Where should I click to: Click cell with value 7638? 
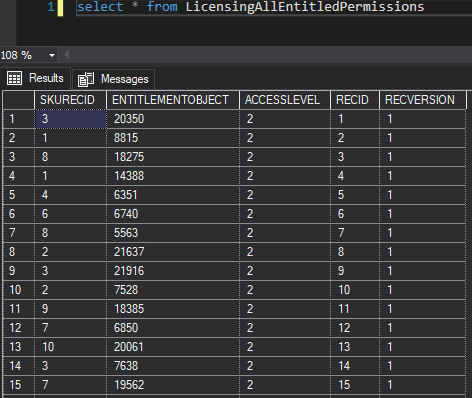pos(173,366)
